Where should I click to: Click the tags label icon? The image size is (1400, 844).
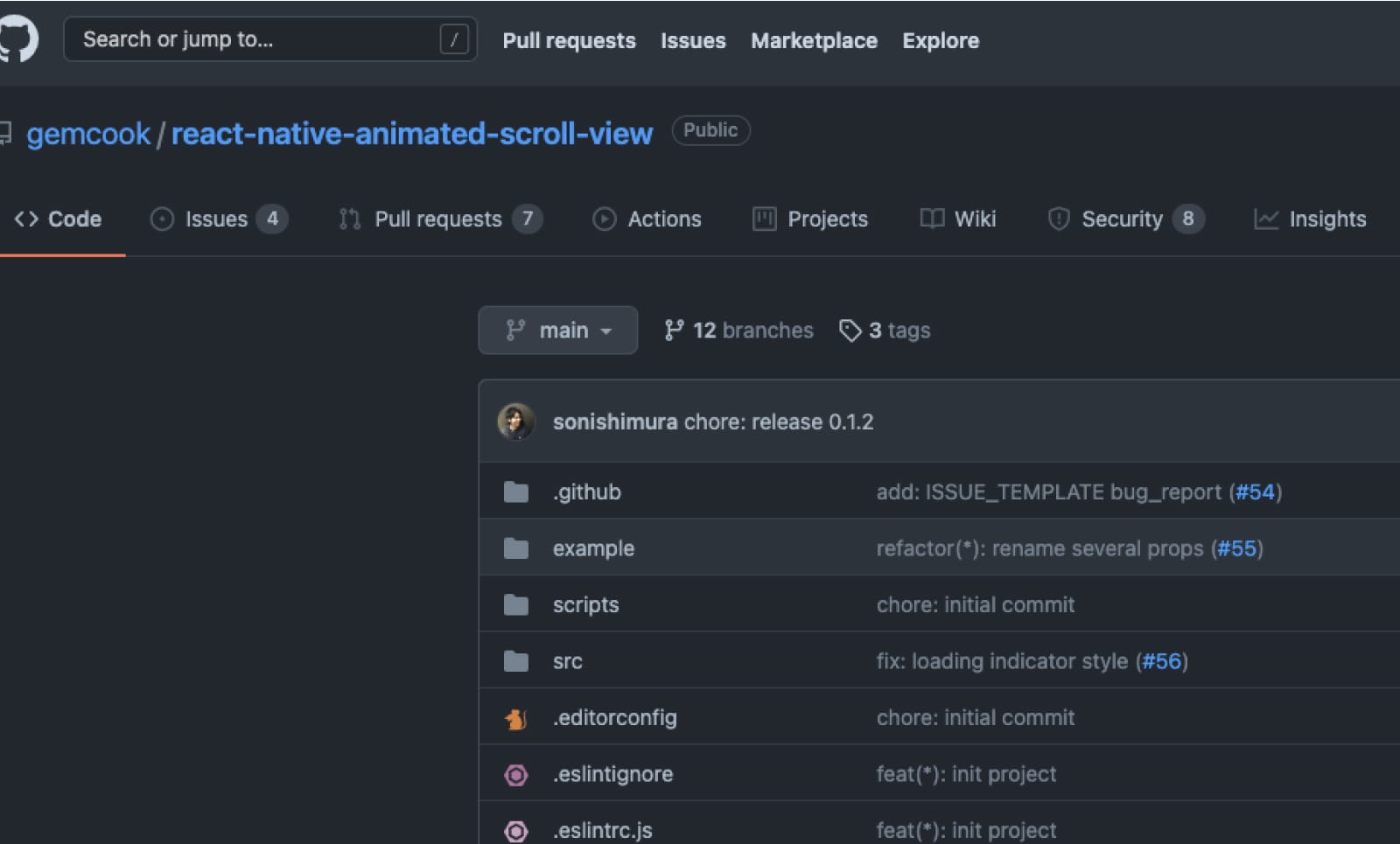(x=850, y=331)
